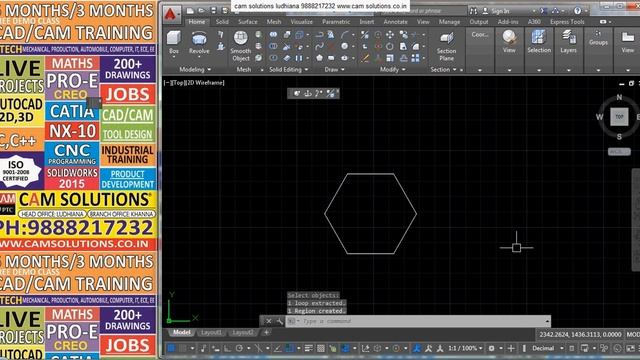
Task: Toggle Transparency display in status bar
Action: (321, 348)
